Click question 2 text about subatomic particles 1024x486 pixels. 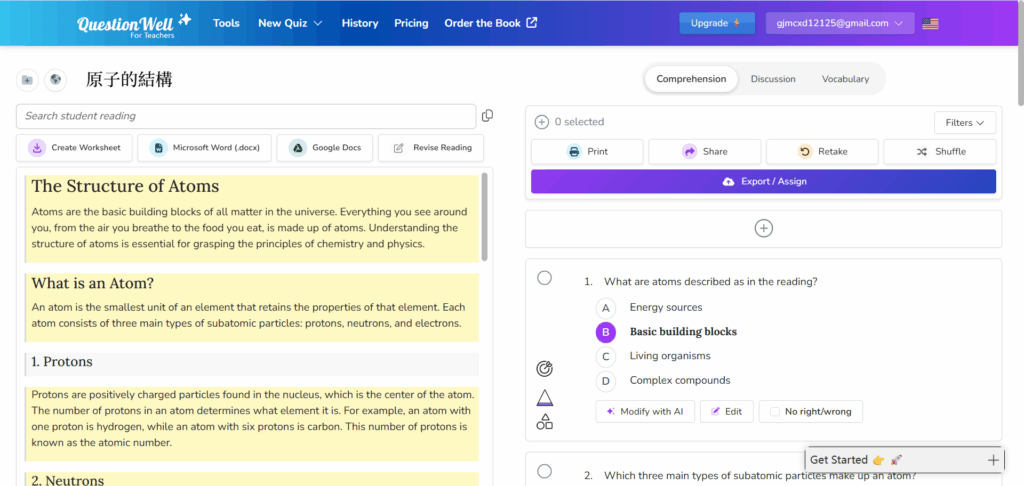[760, 476]
